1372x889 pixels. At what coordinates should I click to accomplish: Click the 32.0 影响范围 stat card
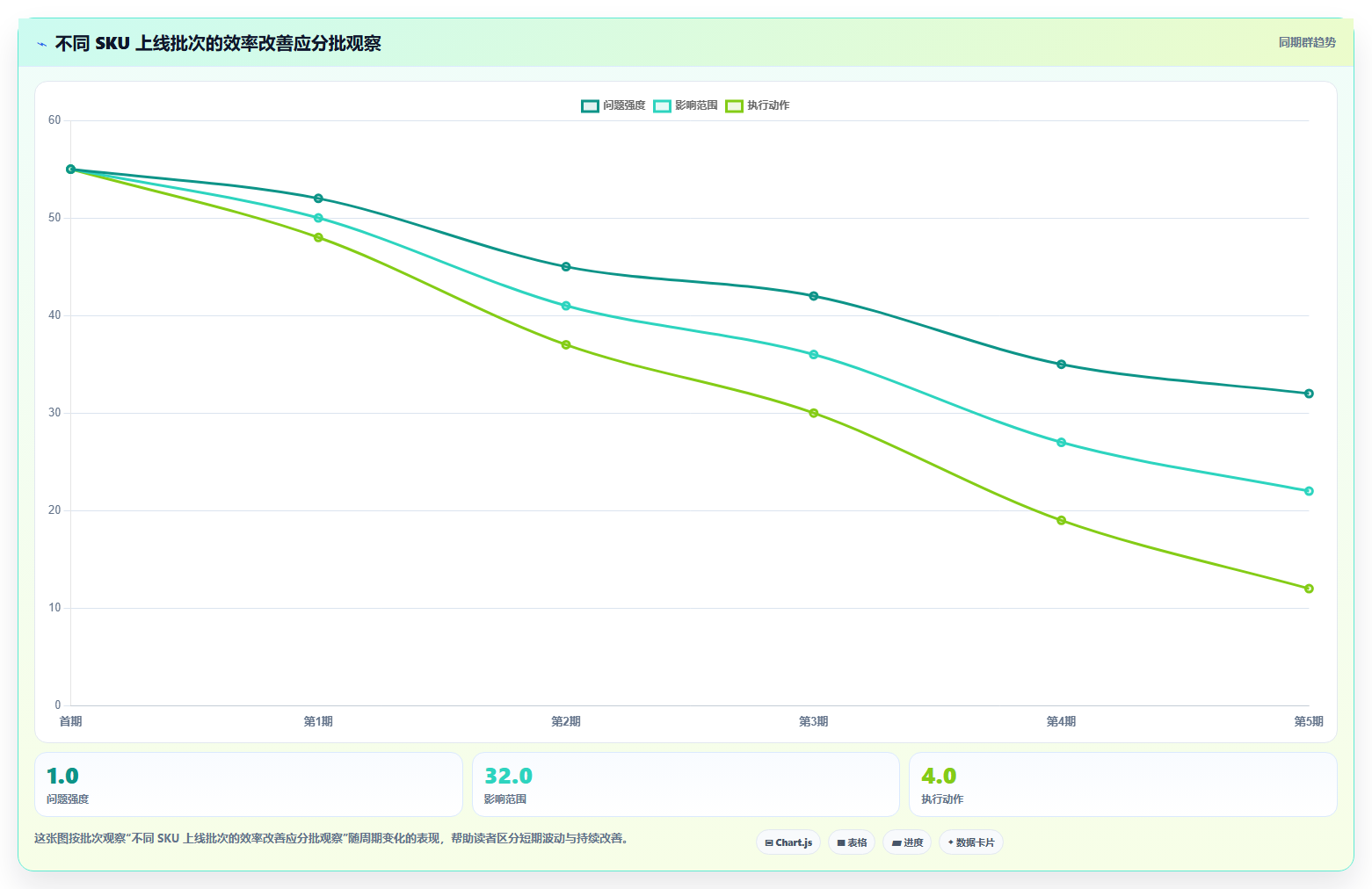point(686,784)
